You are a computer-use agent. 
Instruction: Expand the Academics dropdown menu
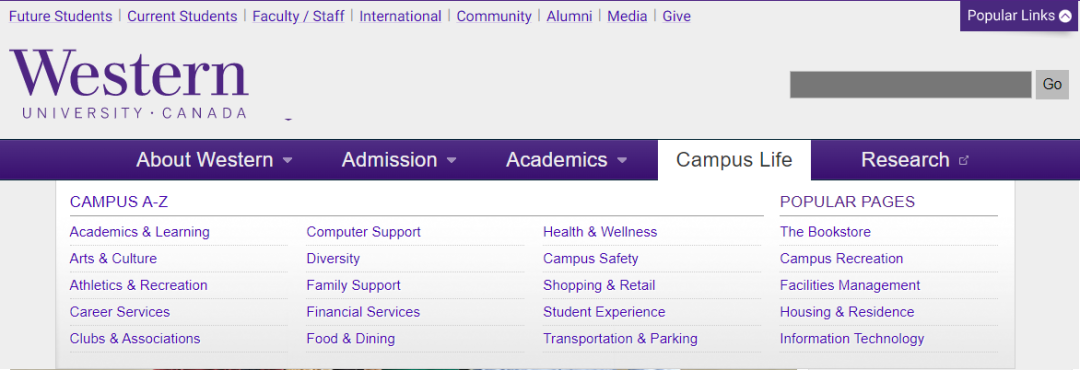[567, 160]
